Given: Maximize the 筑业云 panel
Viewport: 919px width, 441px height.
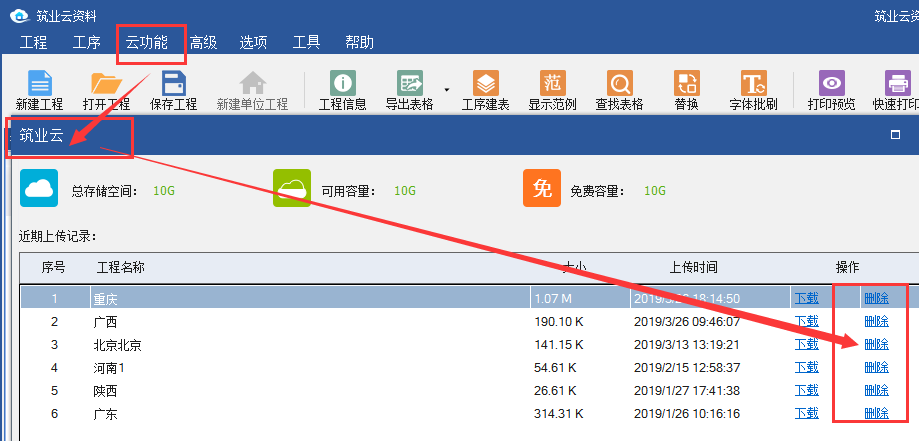Looking at the screenshot, I should click(x=895, y=135).
